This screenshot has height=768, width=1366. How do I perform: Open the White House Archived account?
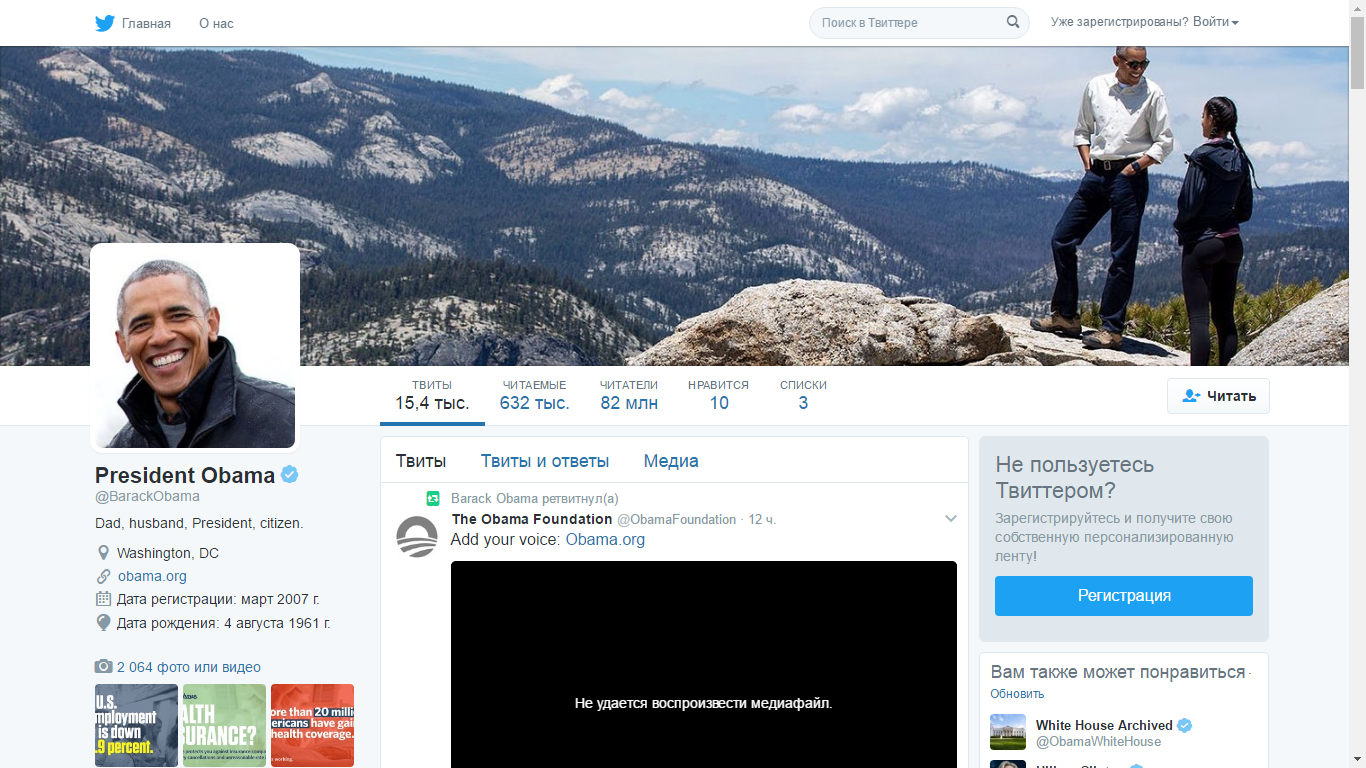tap(1104, 725)
